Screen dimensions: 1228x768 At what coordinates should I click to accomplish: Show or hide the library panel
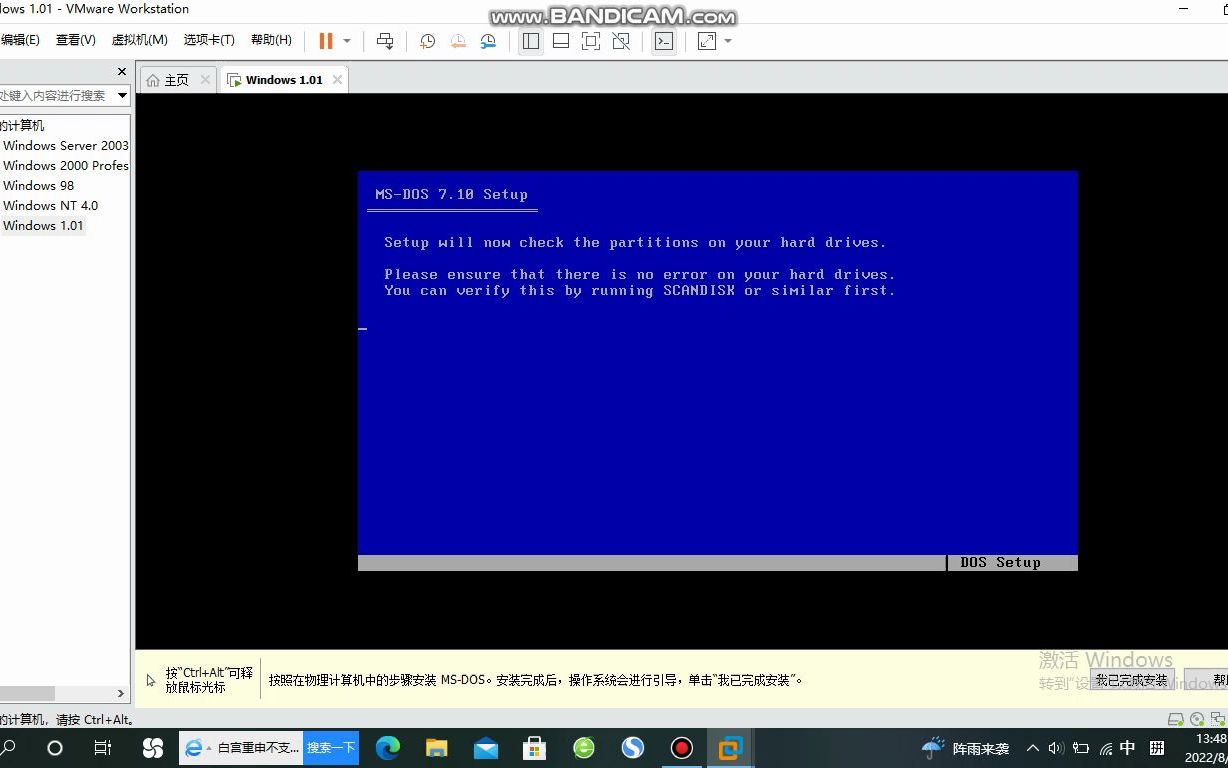[530, 41]
